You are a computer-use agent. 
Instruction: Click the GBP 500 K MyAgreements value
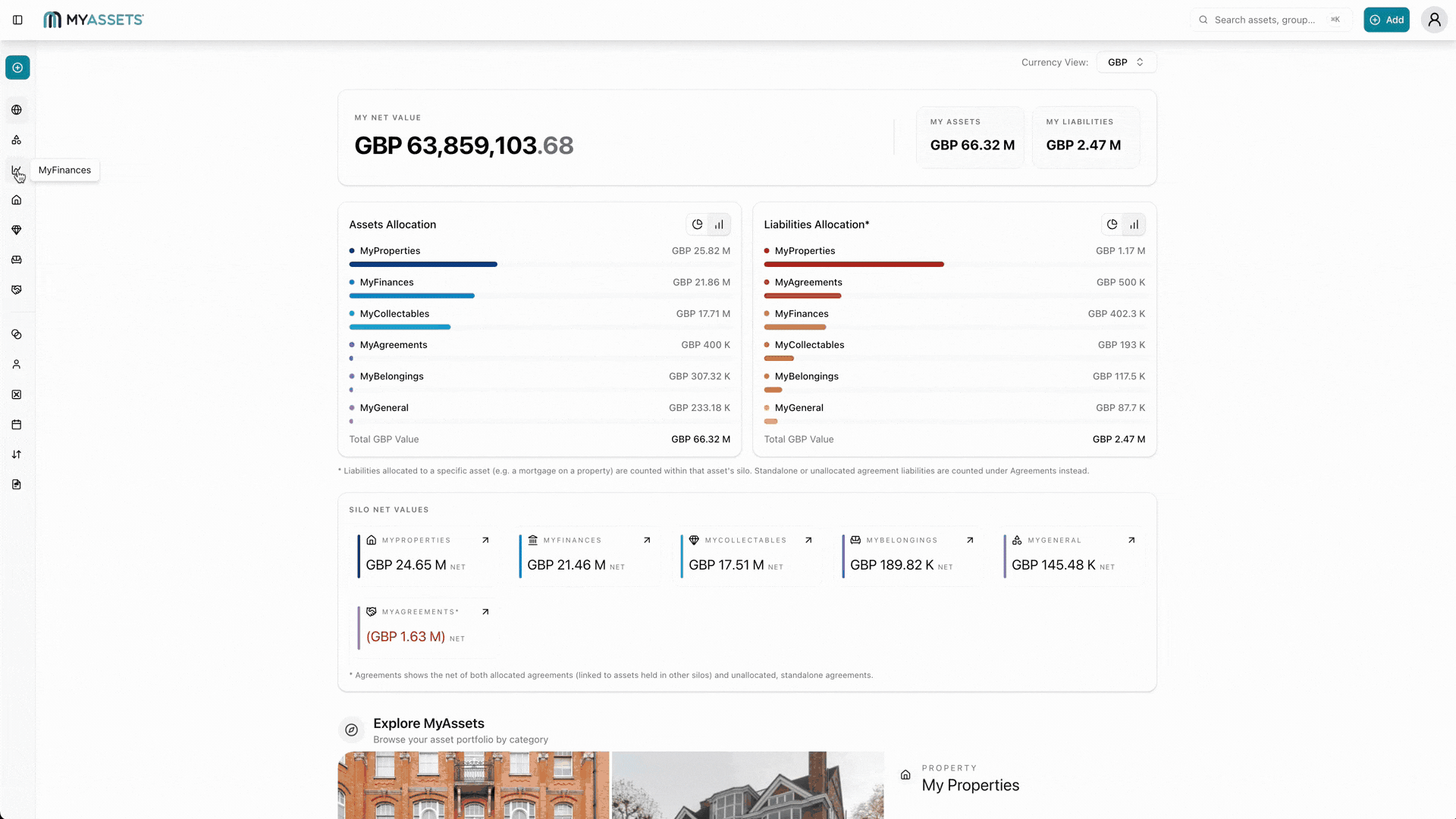tap(1121, 283)
